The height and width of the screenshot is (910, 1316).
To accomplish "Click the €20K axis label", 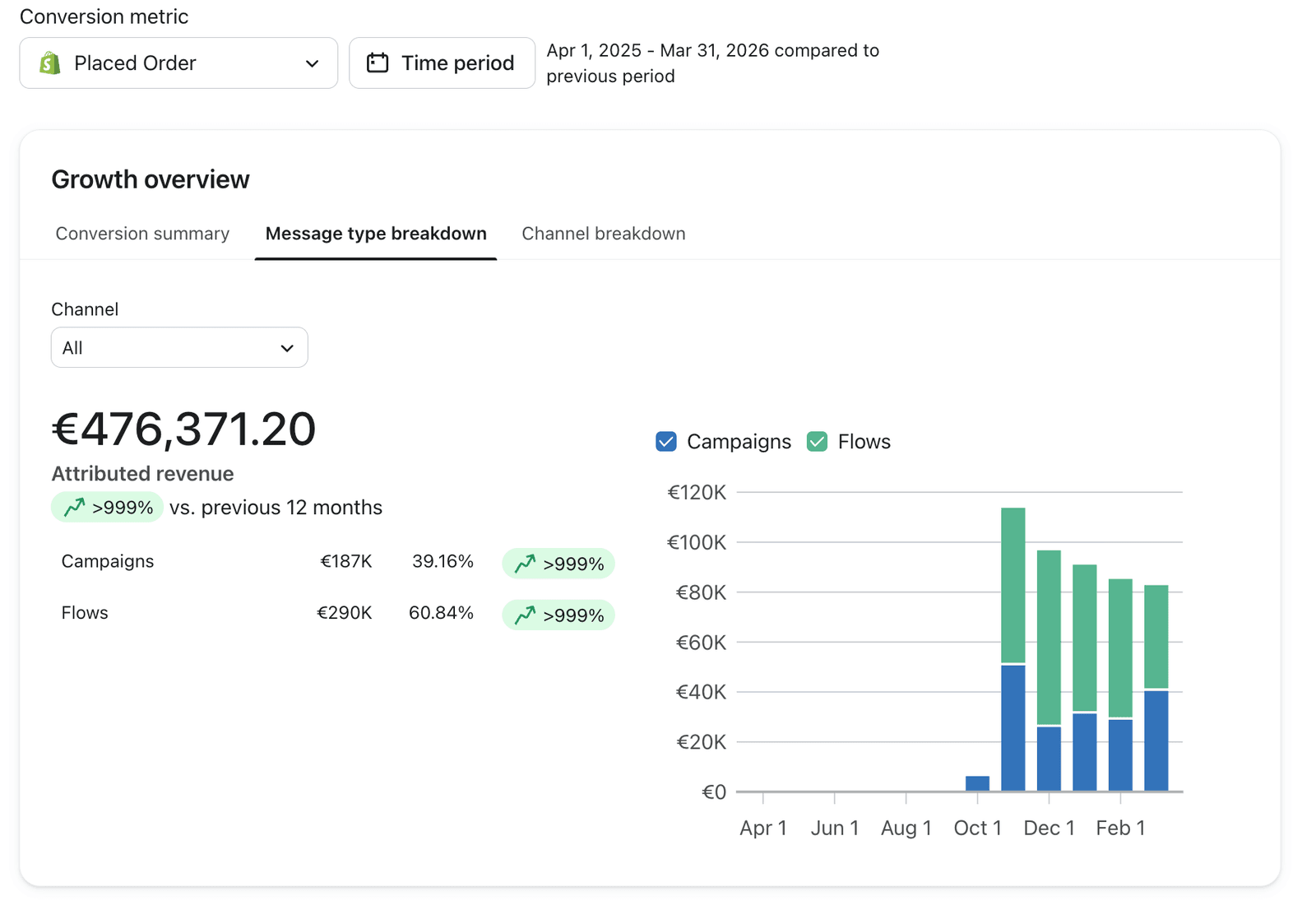I will click(701, 742).
